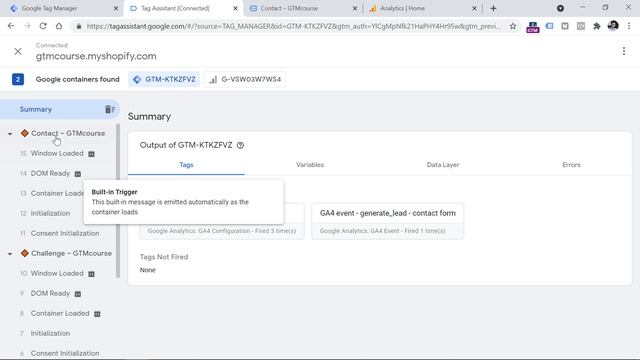Select the GTM-KTKZFVZ container chip
640x360 pixels.
[164, 80]
